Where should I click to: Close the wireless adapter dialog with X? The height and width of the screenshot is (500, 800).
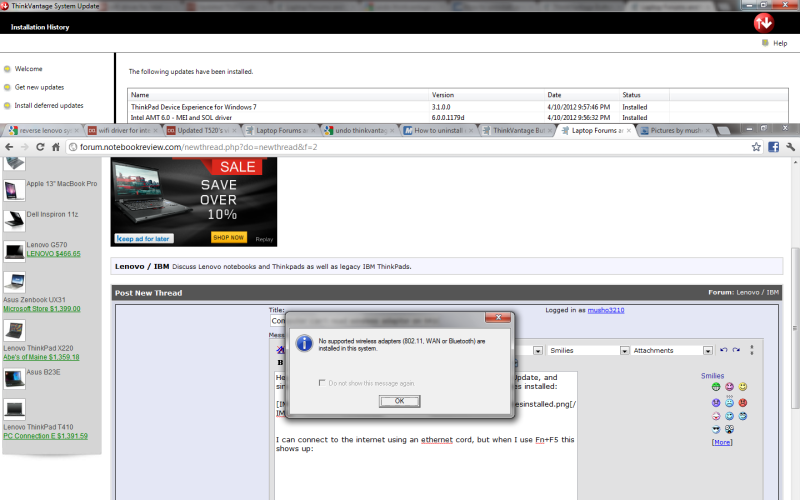498,317
